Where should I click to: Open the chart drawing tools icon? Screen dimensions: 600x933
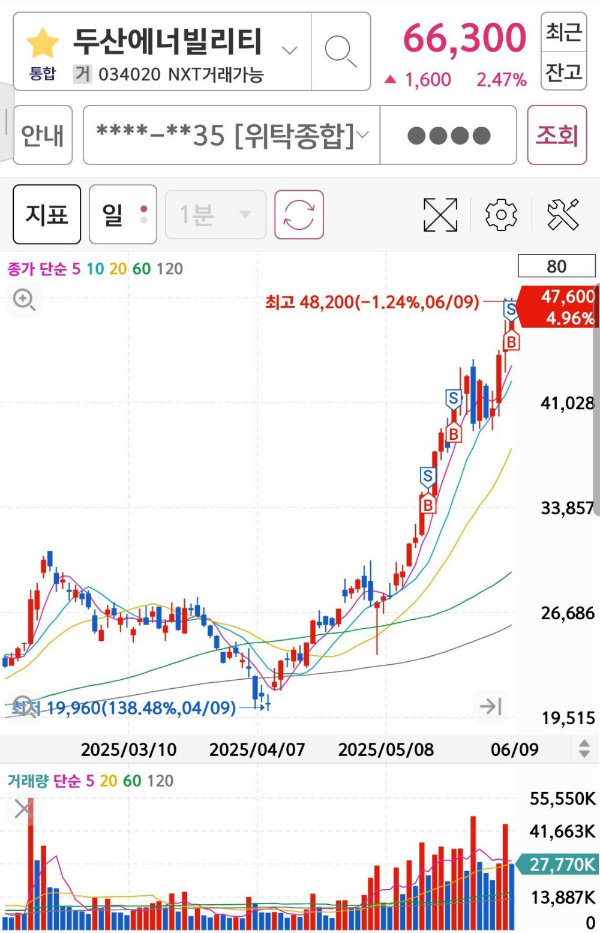pos(563,215)
